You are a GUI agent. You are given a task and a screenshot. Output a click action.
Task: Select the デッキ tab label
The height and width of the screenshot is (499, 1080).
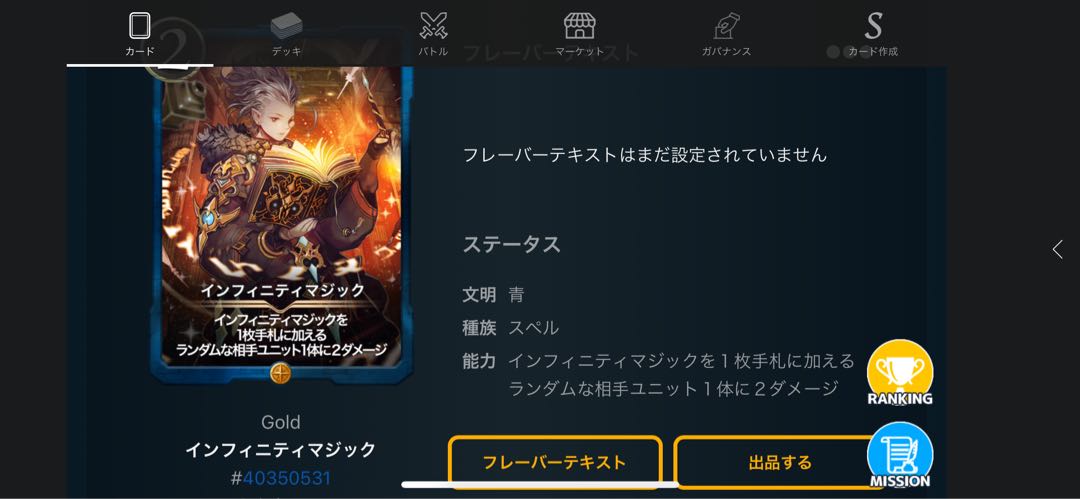286,52
